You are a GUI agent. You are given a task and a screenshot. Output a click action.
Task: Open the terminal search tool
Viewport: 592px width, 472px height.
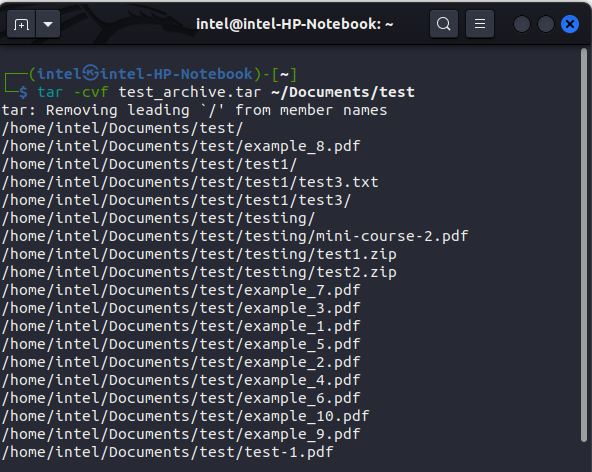coord(444,24)
